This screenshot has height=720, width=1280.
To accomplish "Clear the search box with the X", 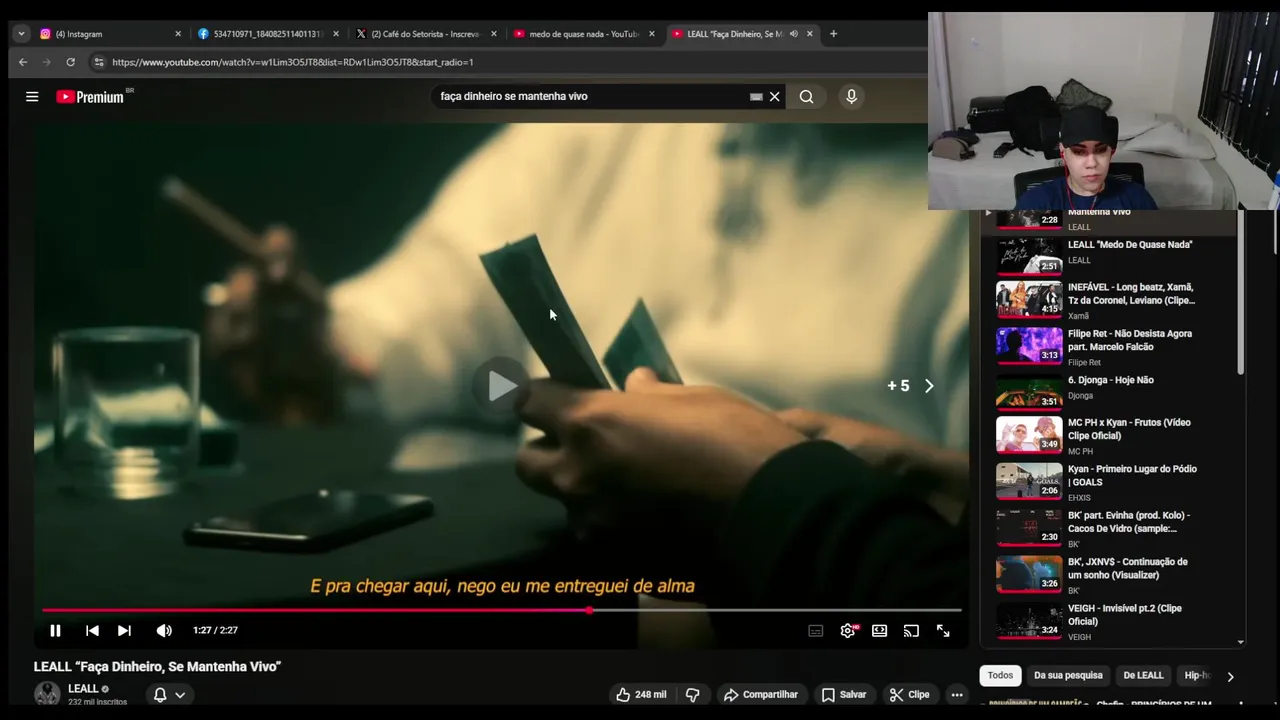I will coord(774,97).
